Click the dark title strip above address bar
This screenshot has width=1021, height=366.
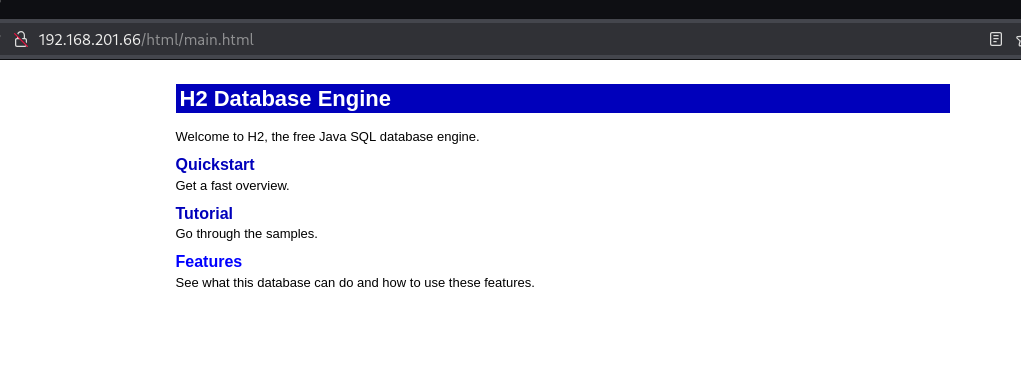tap(510, 9)
